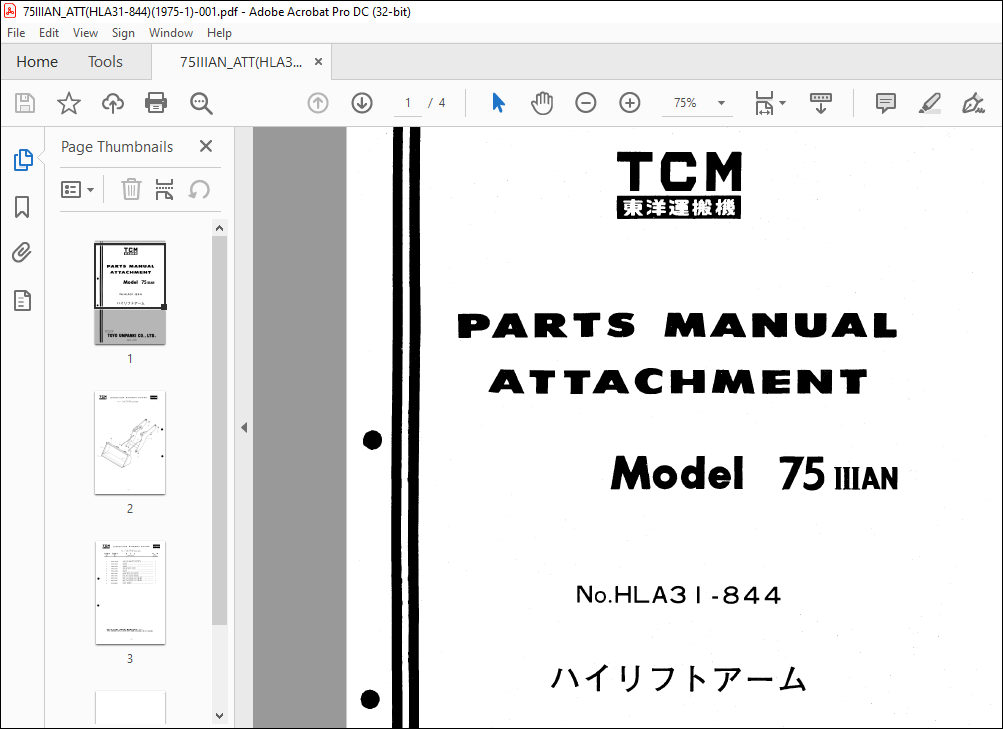
Task: Click the Fit width page display icon
Action: click(764, 103)
